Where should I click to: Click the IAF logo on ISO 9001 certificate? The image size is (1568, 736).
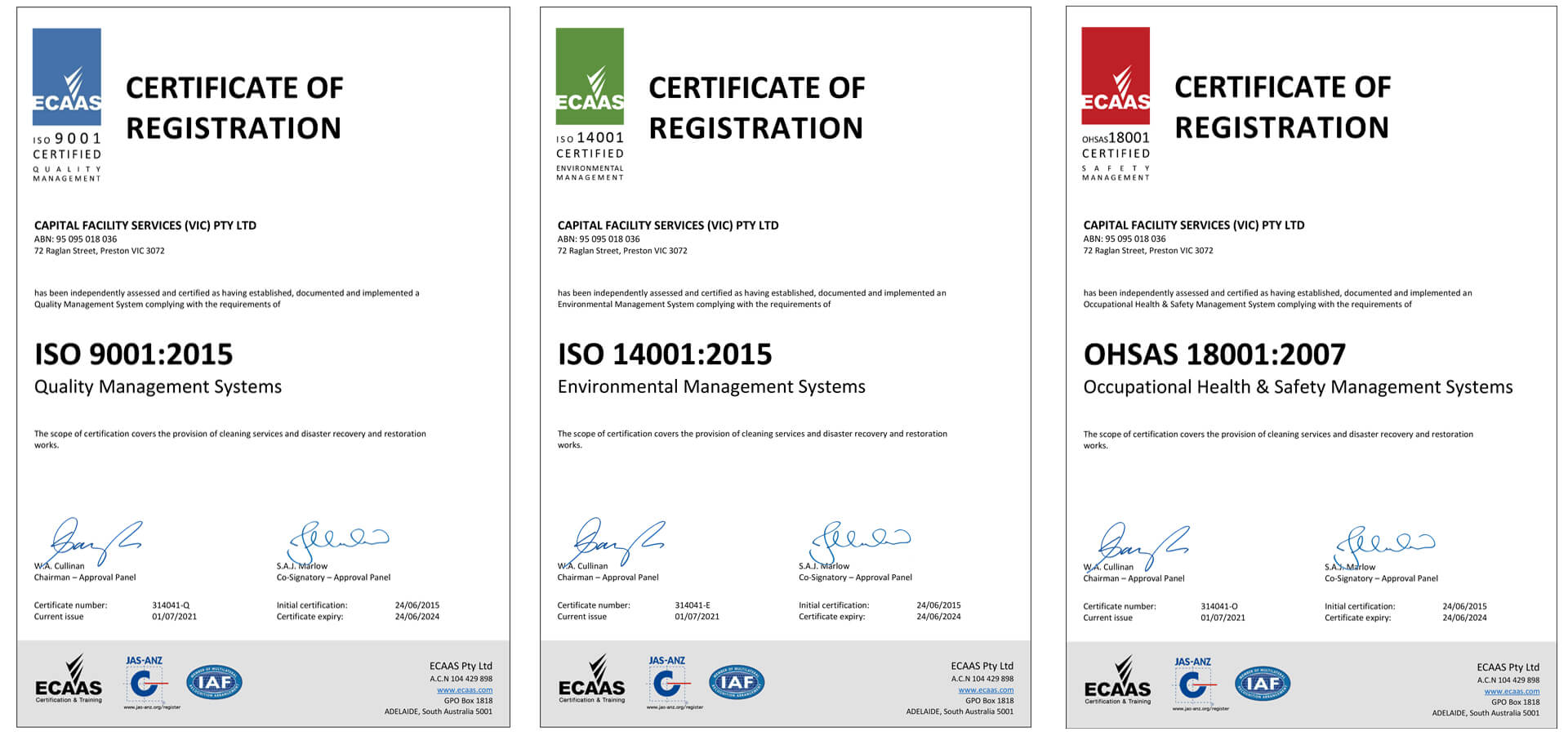tap(214, 682)
